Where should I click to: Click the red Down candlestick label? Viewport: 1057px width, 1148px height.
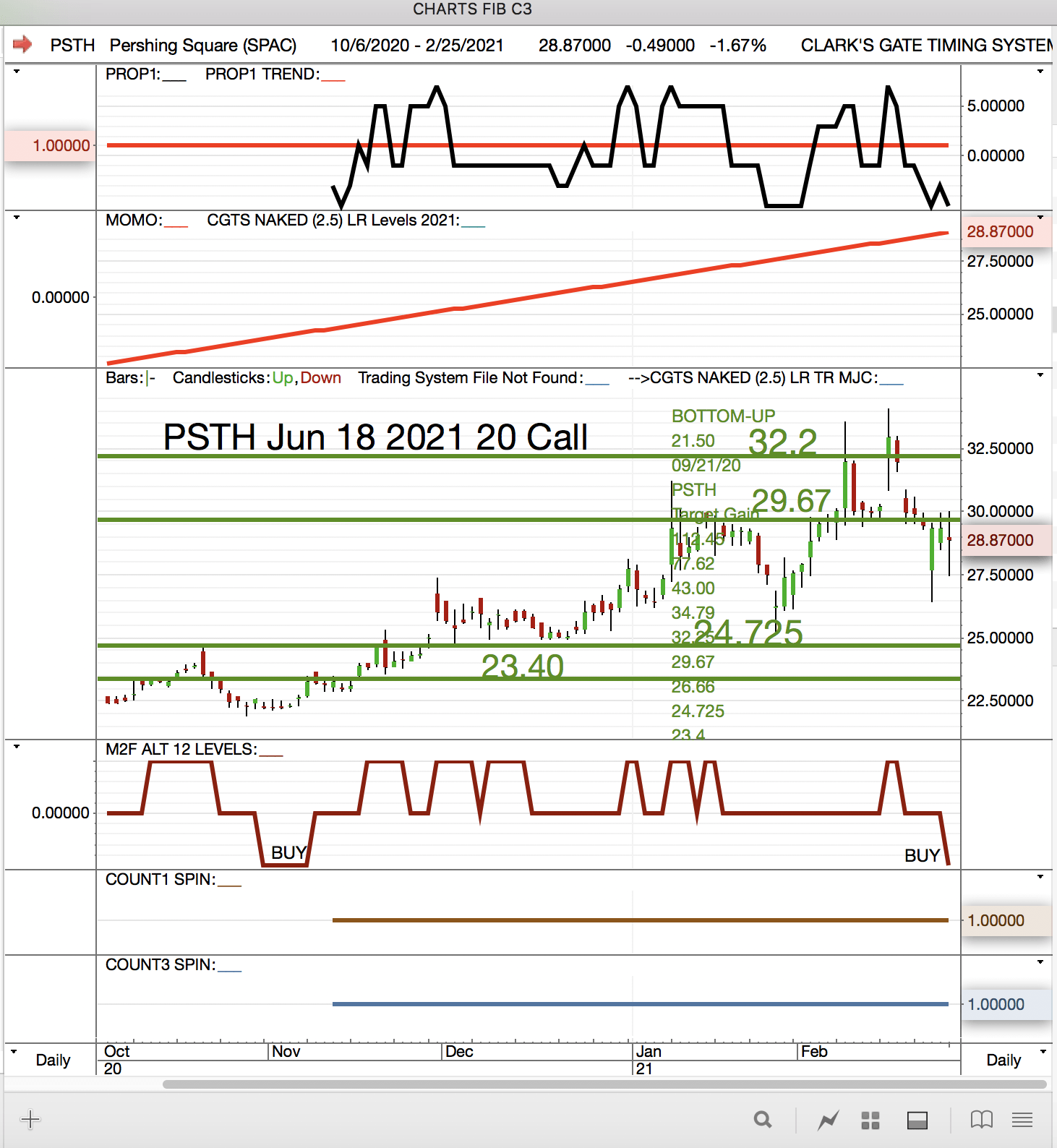tap(321, 378)
